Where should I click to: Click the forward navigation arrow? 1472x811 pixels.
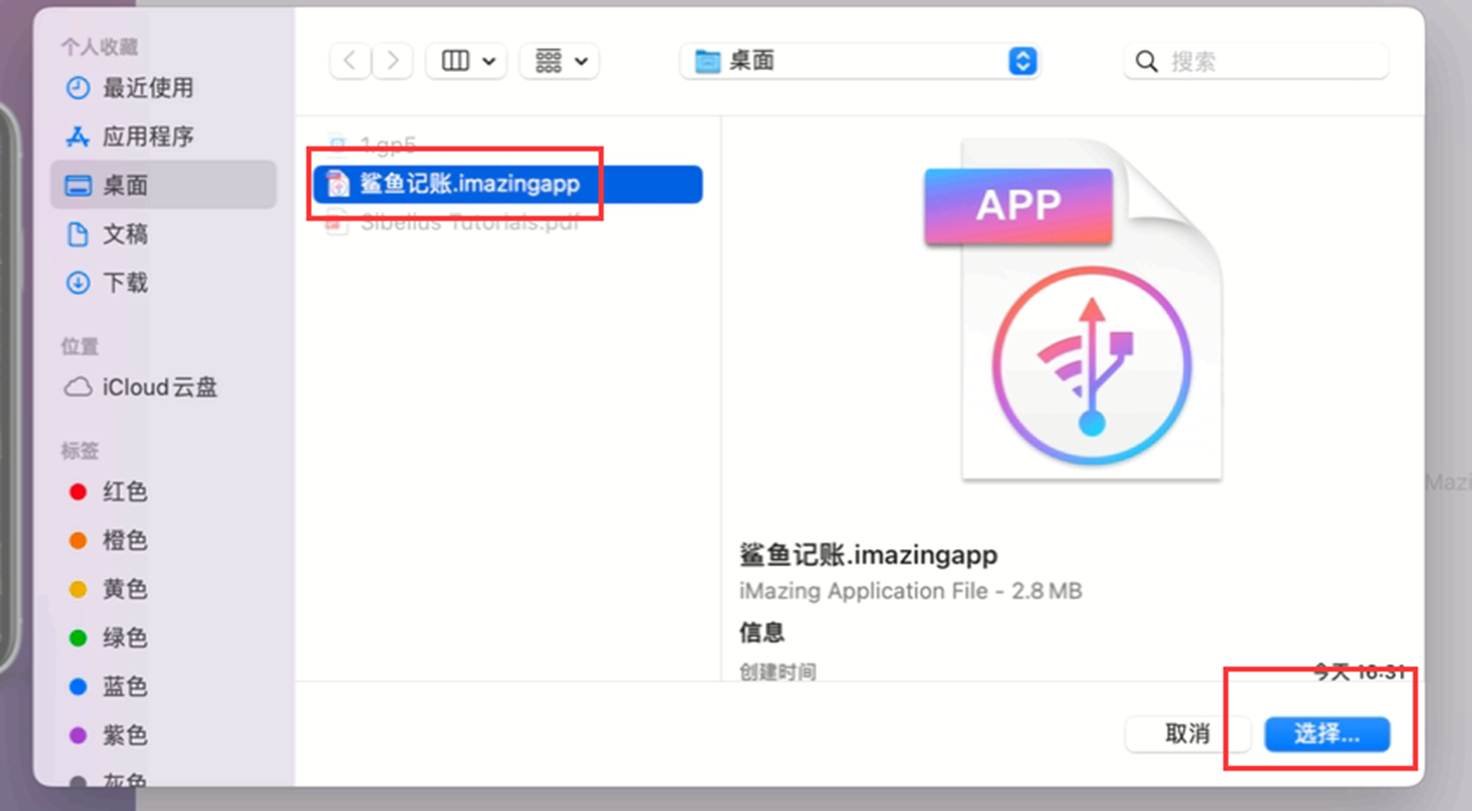pyautogui.click(x=392, y=61)
